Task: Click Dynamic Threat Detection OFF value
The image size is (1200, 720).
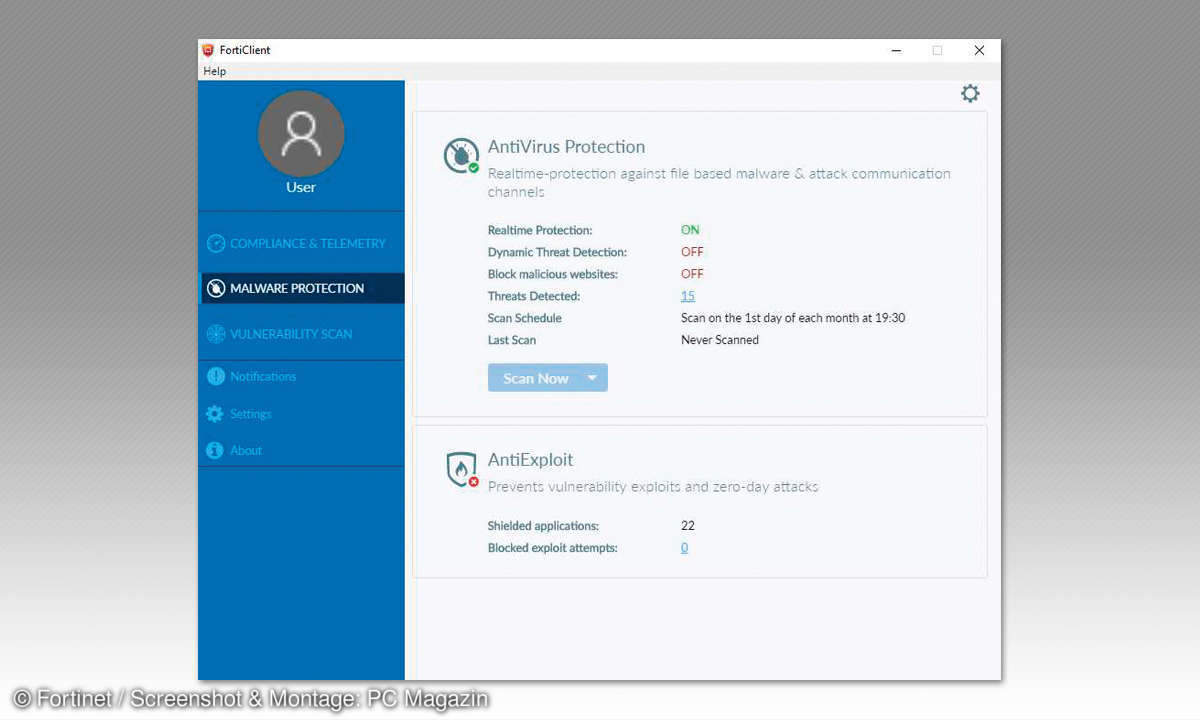Action: [x=692, y=252]
